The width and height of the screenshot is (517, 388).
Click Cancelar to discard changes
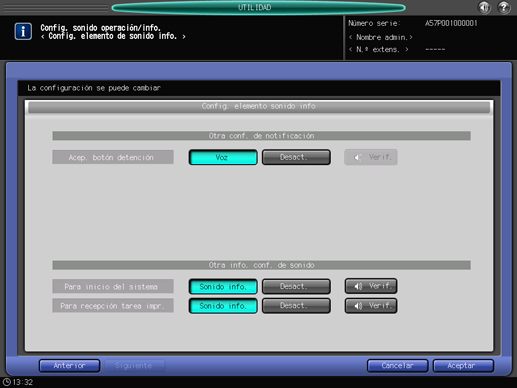(x=397, y=366)
